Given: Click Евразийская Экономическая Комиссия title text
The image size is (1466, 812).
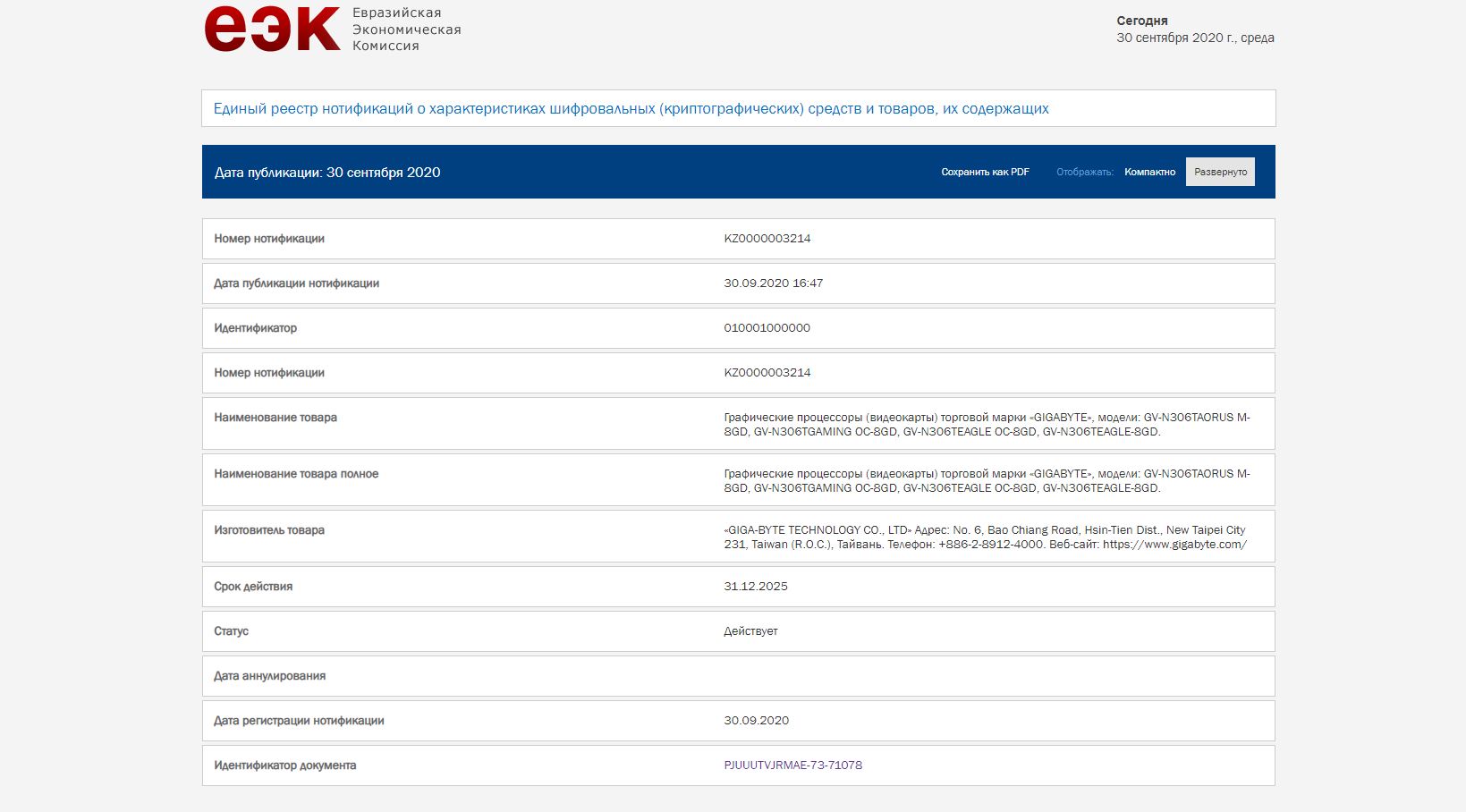Looking at the screenshot, I should [407, 30].
